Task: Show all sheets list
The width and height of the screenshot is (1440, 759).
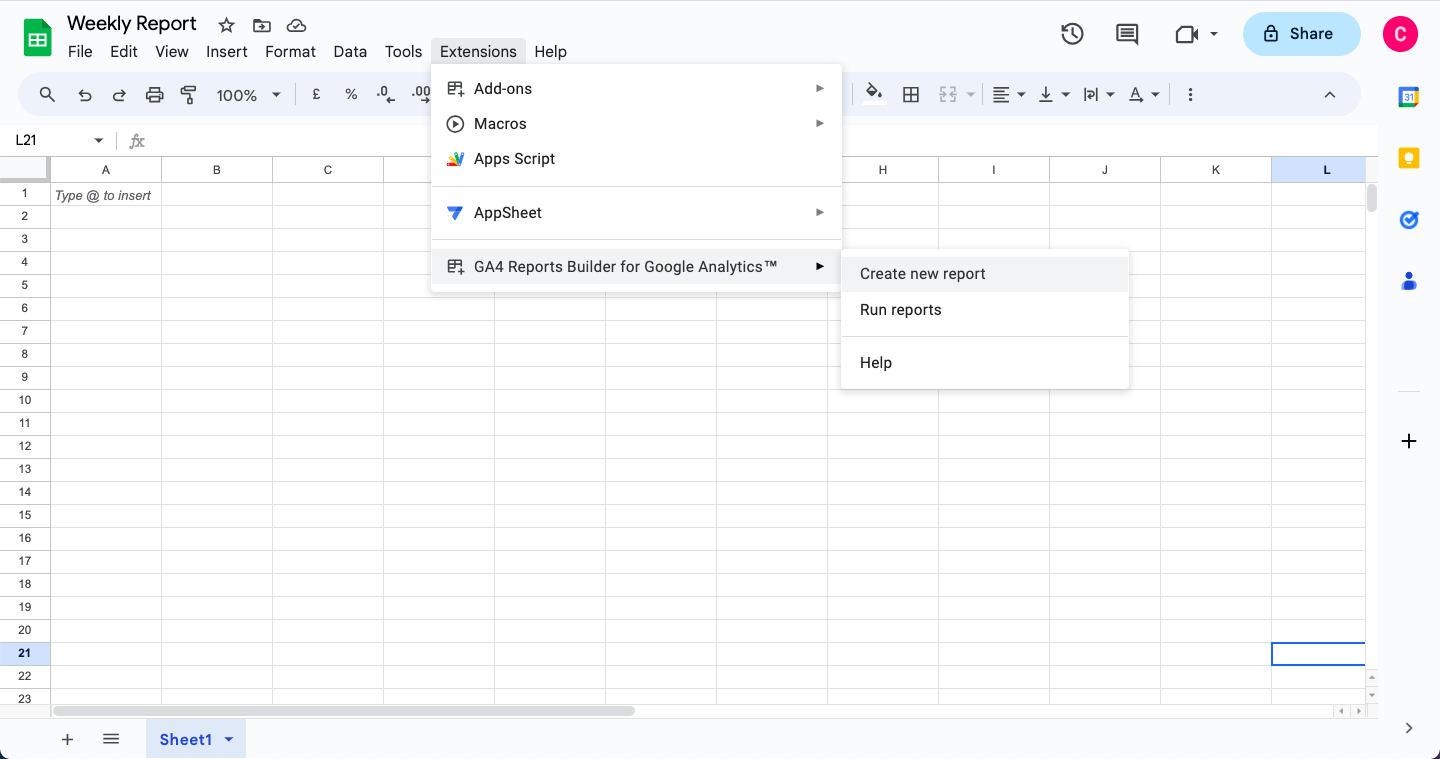Action: click(111, 739)
